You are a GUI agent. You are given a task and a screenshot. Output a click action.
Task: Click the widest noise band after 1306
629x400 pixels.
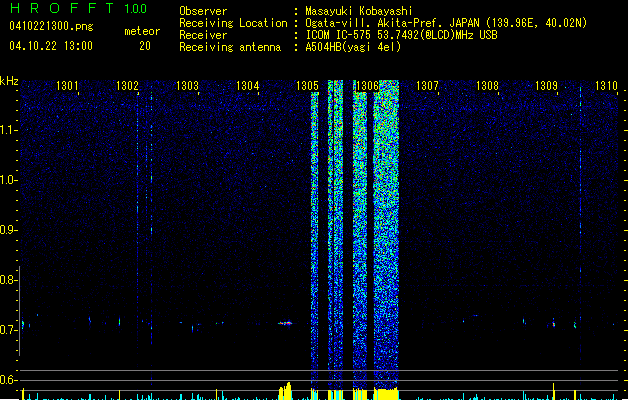click(386, 235)
